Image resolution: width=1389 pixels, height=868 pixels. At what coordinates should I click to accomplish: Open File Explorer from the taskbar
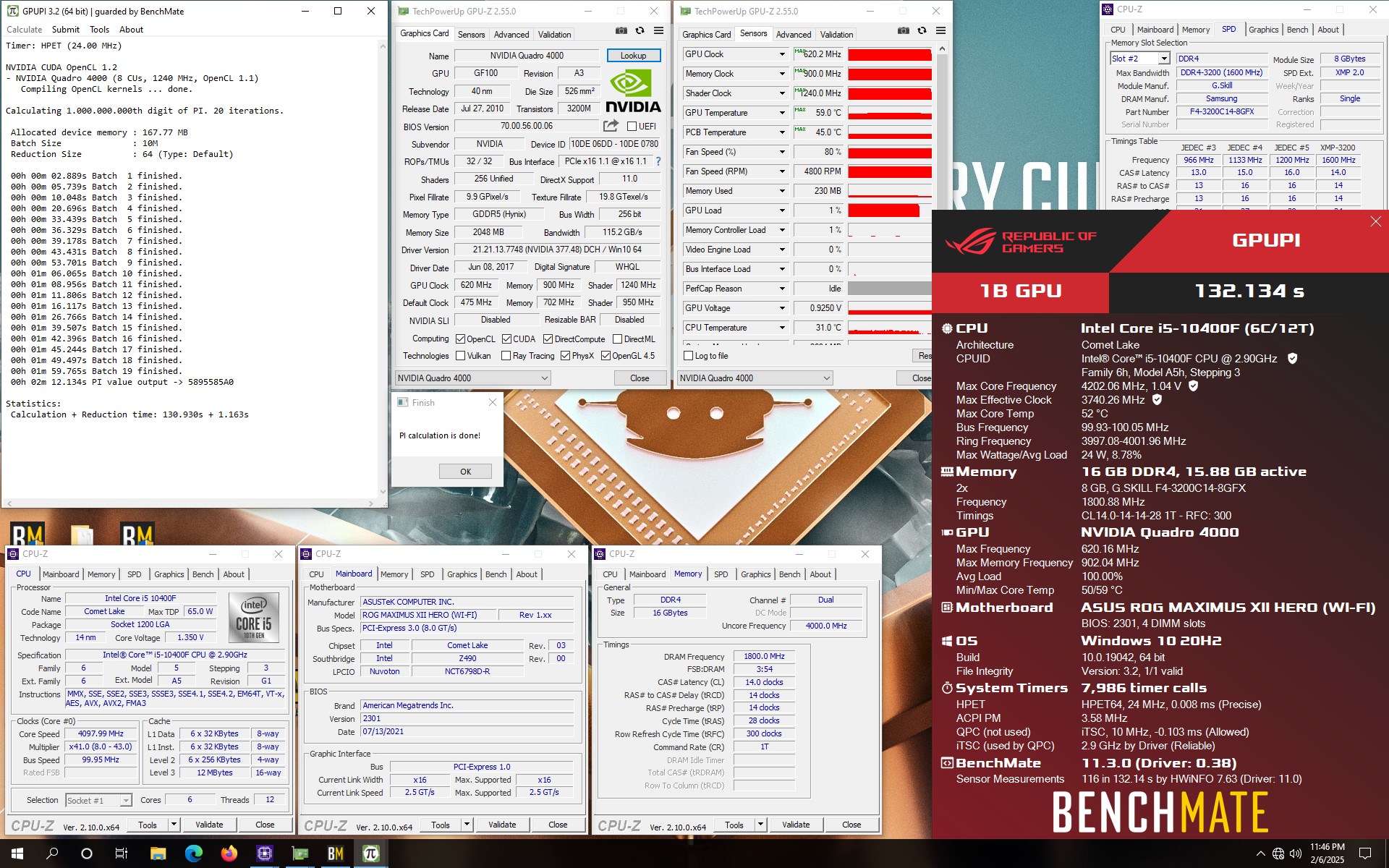click(x=158, y=854)
